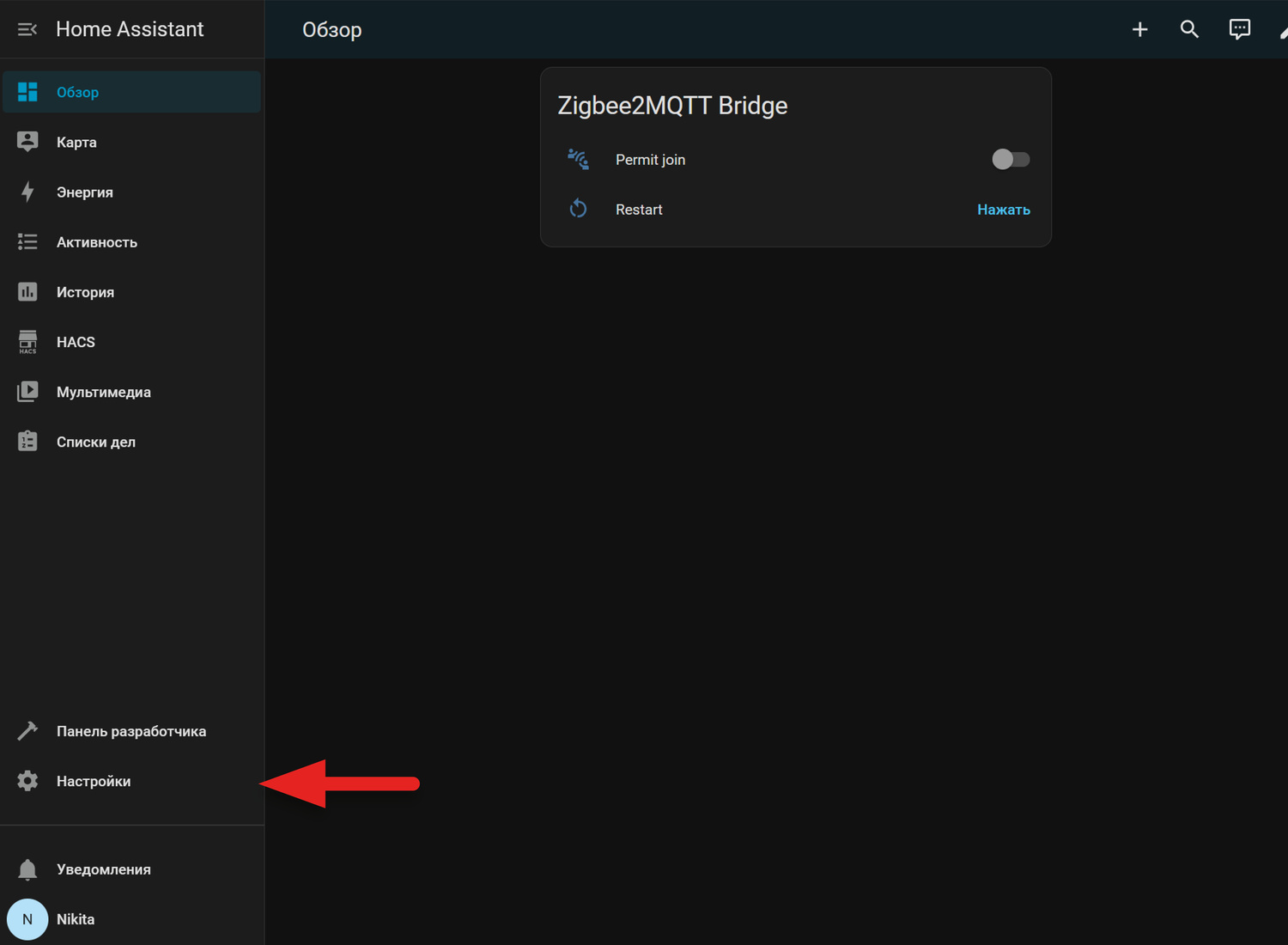Image resolution: width=1288 pixels, height=945 pixels.
Task: Click the Restart entity label
Action: tap(639, 210)
